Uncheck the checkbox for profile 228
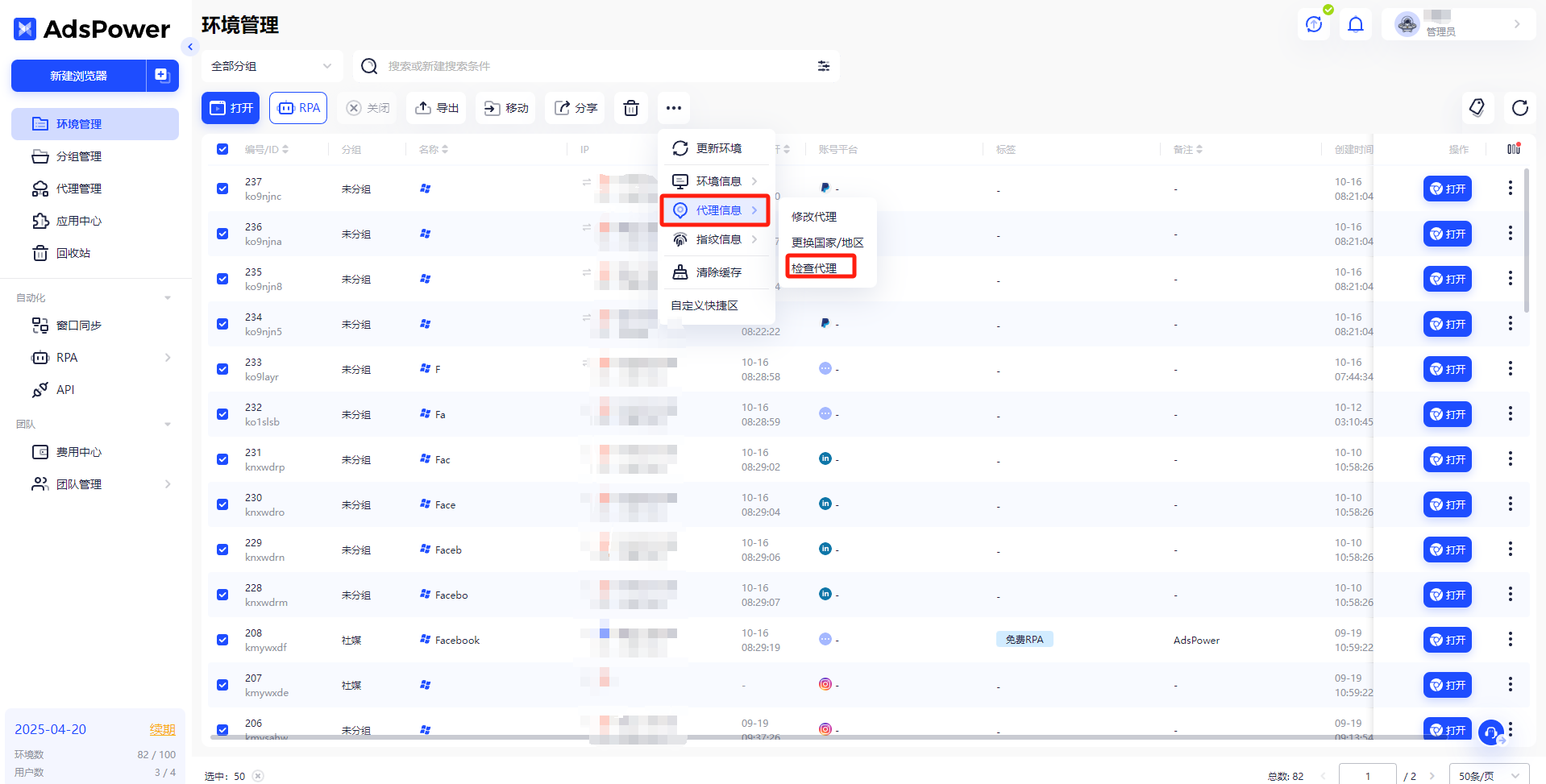Viewport: 1546px width, 784px height. [x=222, y=595]
